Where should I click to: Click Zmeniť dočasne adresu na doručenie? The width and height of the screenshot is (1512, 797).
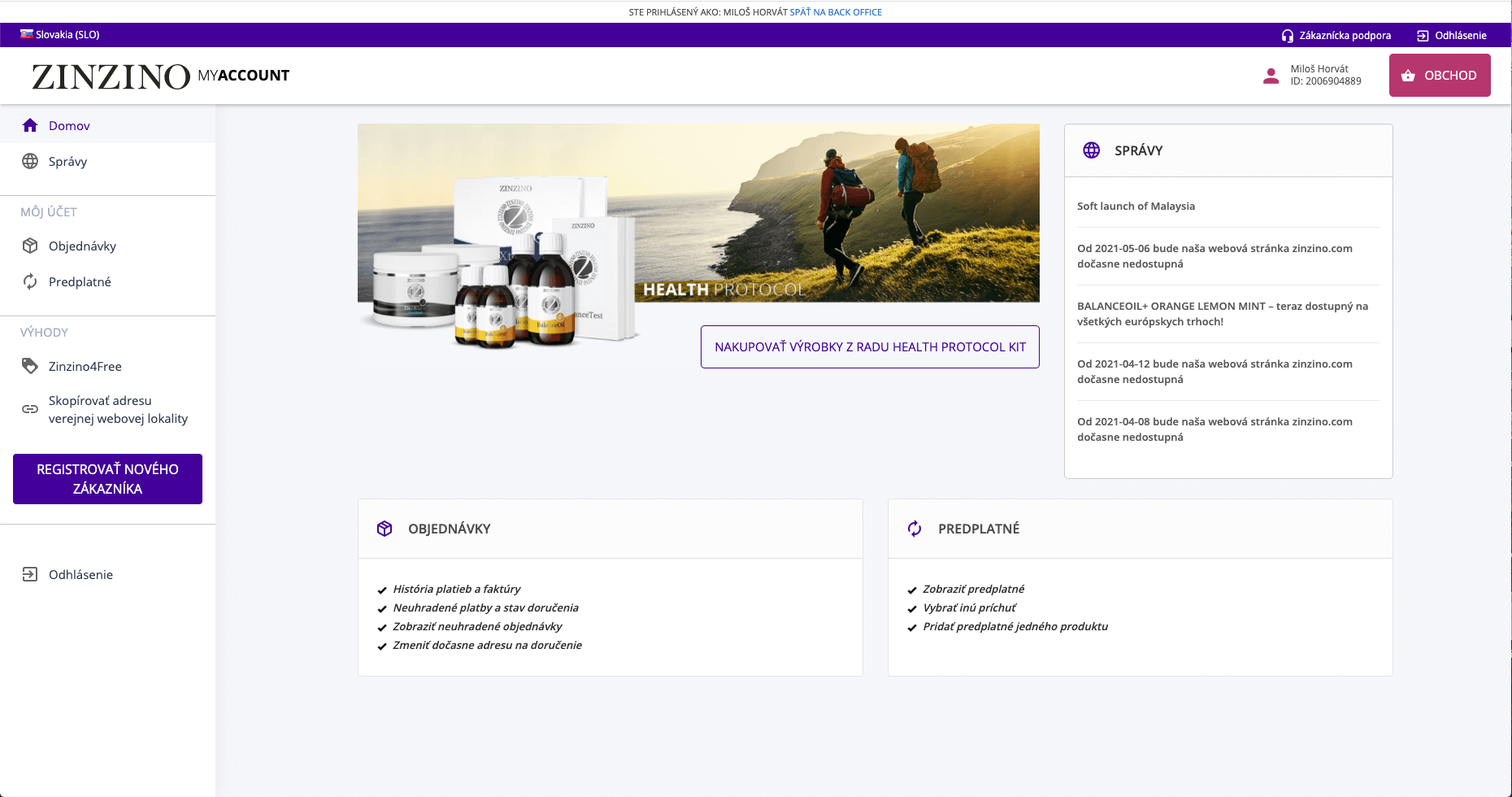[487, 645]
